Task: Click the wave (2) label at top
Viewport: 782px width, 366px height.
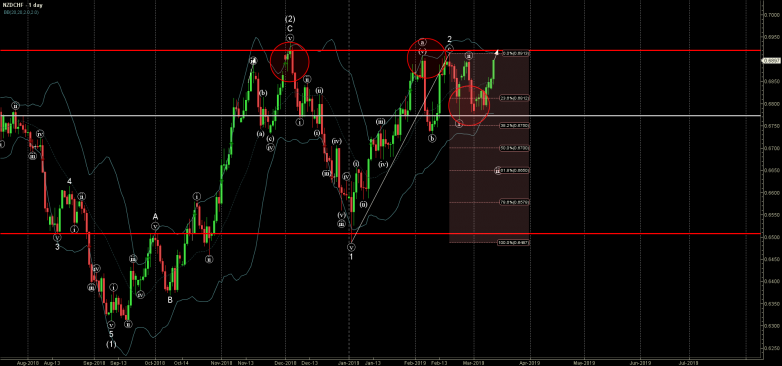Action: point(290,19)
